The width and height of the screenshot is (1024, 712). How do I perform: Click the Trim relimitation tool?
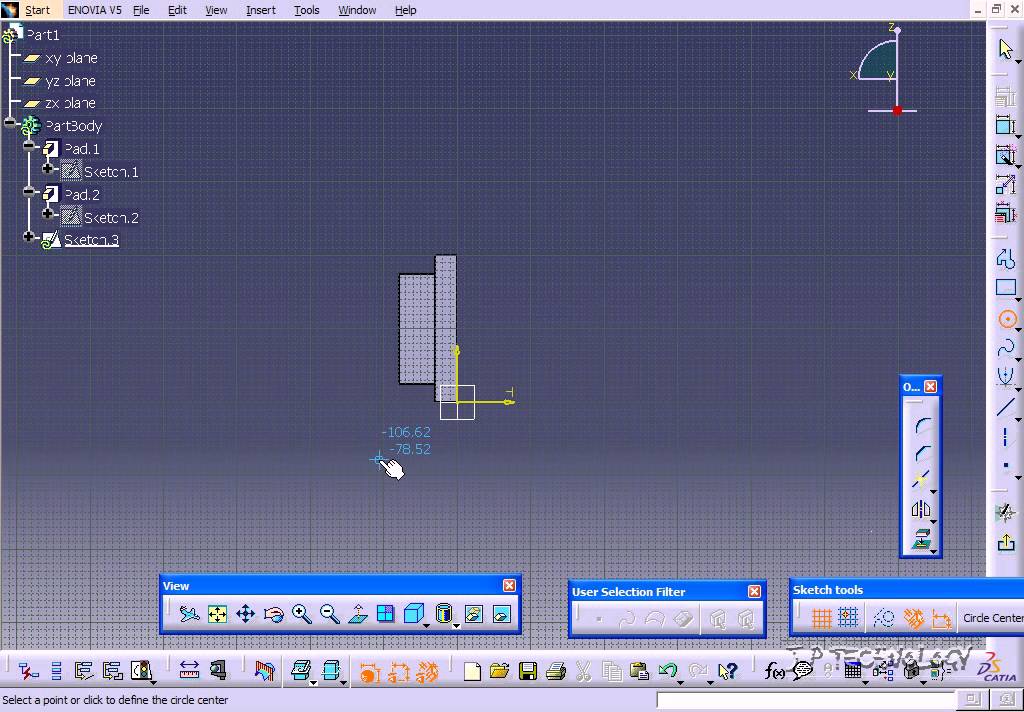[x=921, y=480]
